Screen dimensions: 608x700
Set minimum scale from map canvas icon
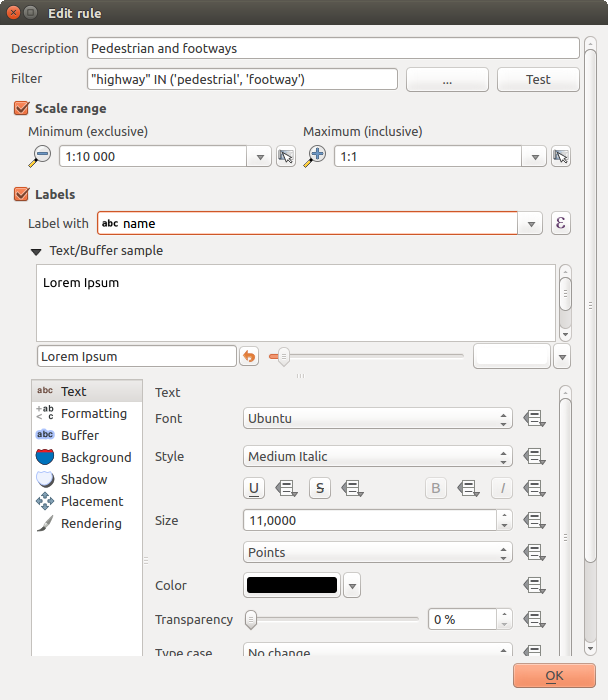coord(286,156)
